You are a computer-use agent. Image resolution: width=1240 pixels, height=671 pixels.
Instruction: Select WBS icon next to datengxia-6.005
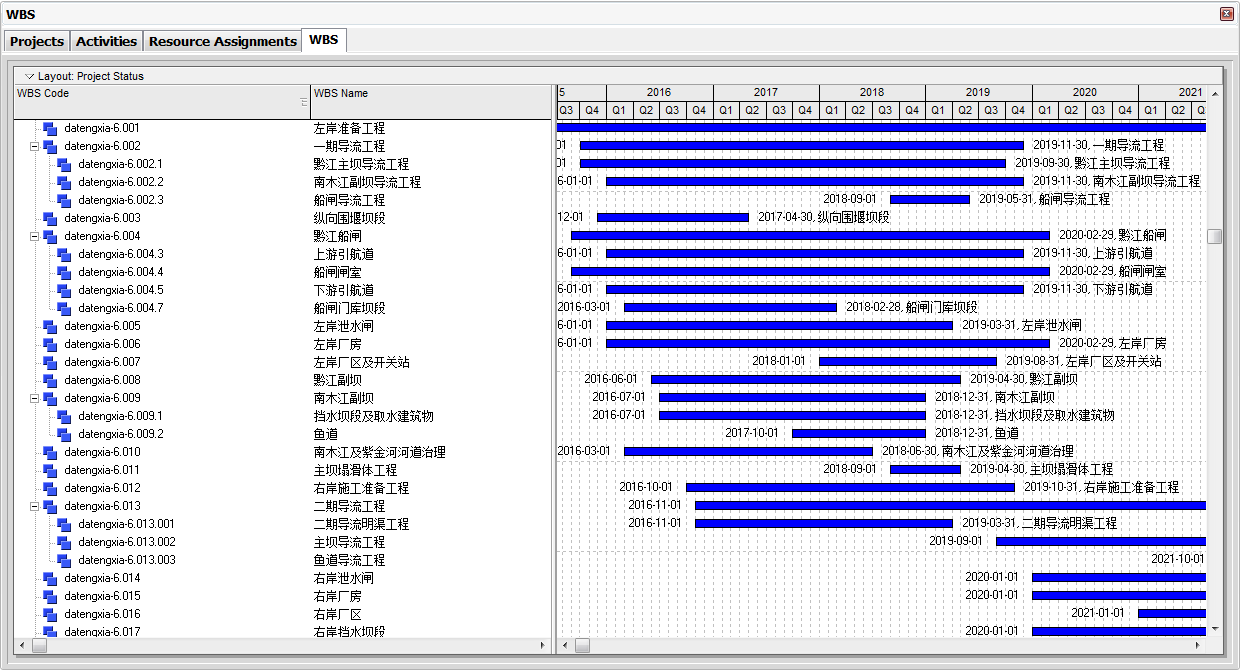click(50, 327)
